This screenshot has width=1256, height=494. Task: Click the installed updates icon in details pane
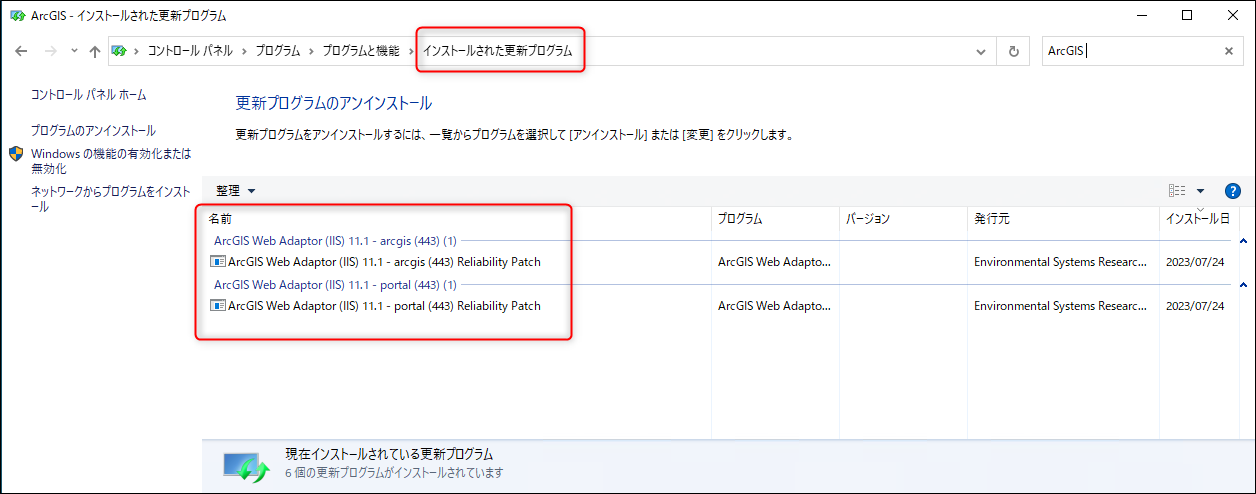click(x=246, y=466)
